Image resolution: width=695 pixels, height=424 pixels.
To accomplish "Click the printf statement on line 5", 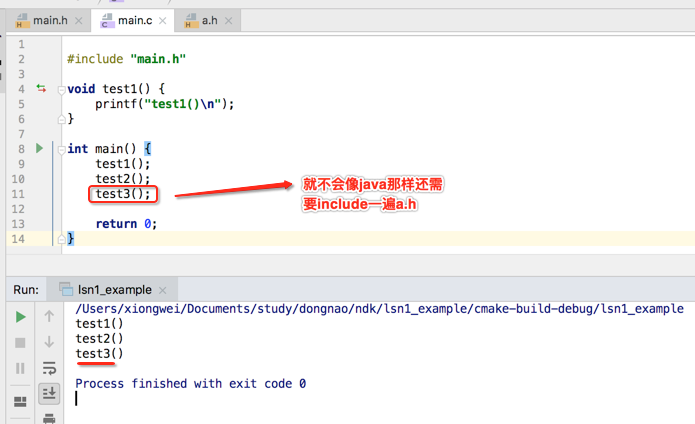I will pyautogui.click(x=164, y=104).
